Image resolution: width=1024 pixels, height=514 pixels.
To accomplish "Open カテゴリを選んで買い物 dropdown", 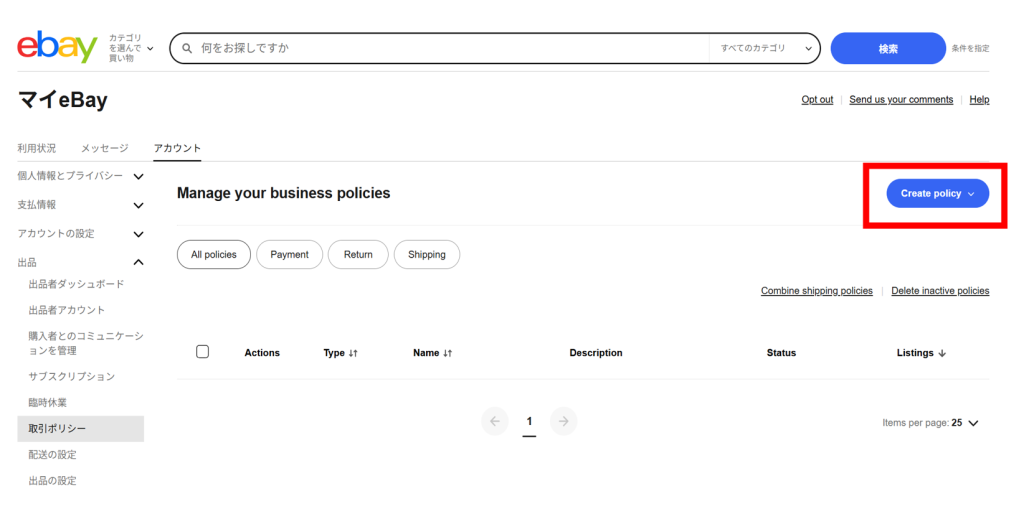I will point(131,48).
